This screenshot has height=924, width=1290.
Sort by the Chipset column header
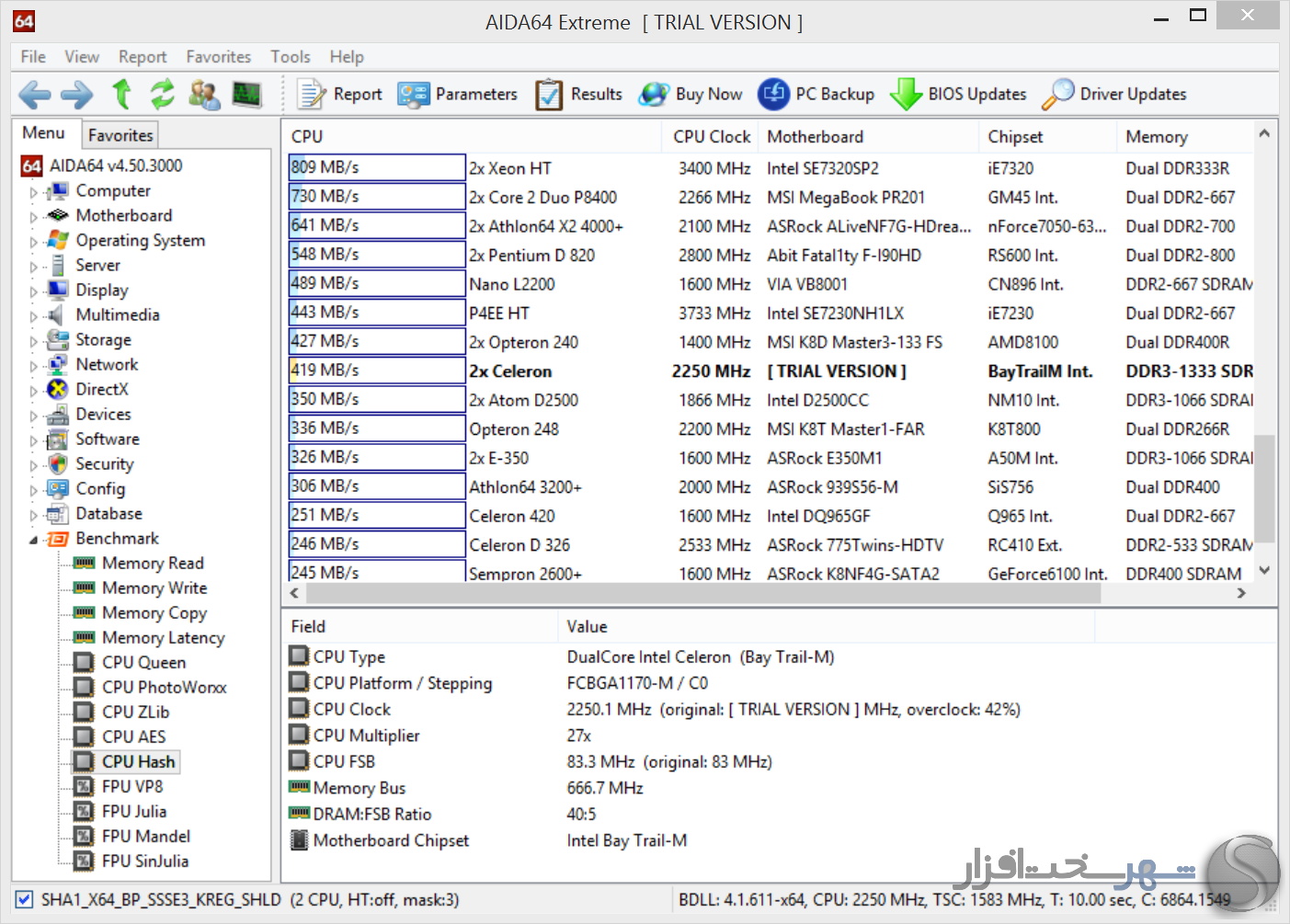click(1048, 137)
